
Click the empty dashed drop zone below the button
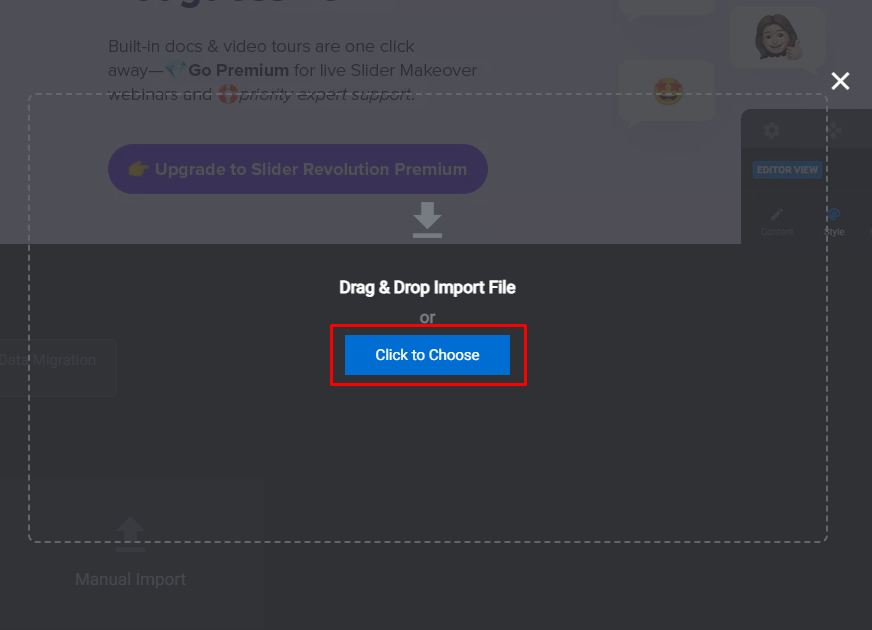click(427, 462)
